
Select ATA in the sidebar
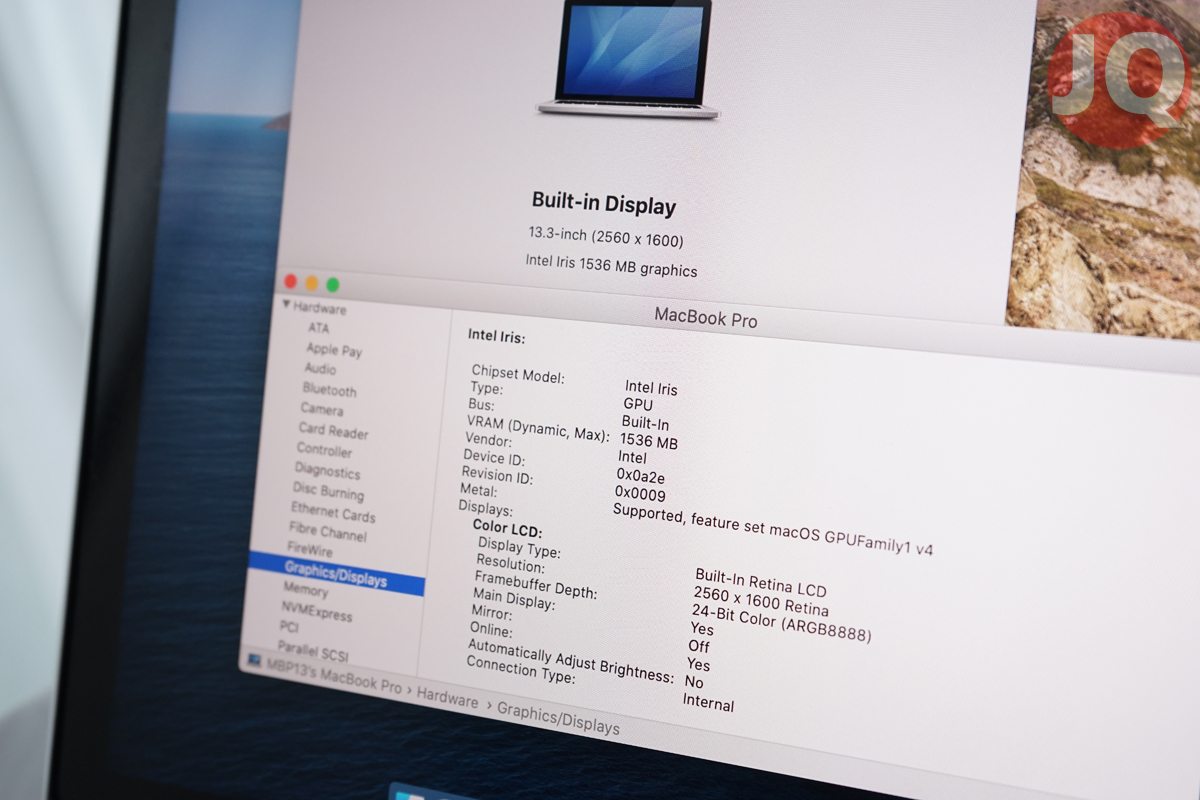pyautogui.click(x=318, y=328)
